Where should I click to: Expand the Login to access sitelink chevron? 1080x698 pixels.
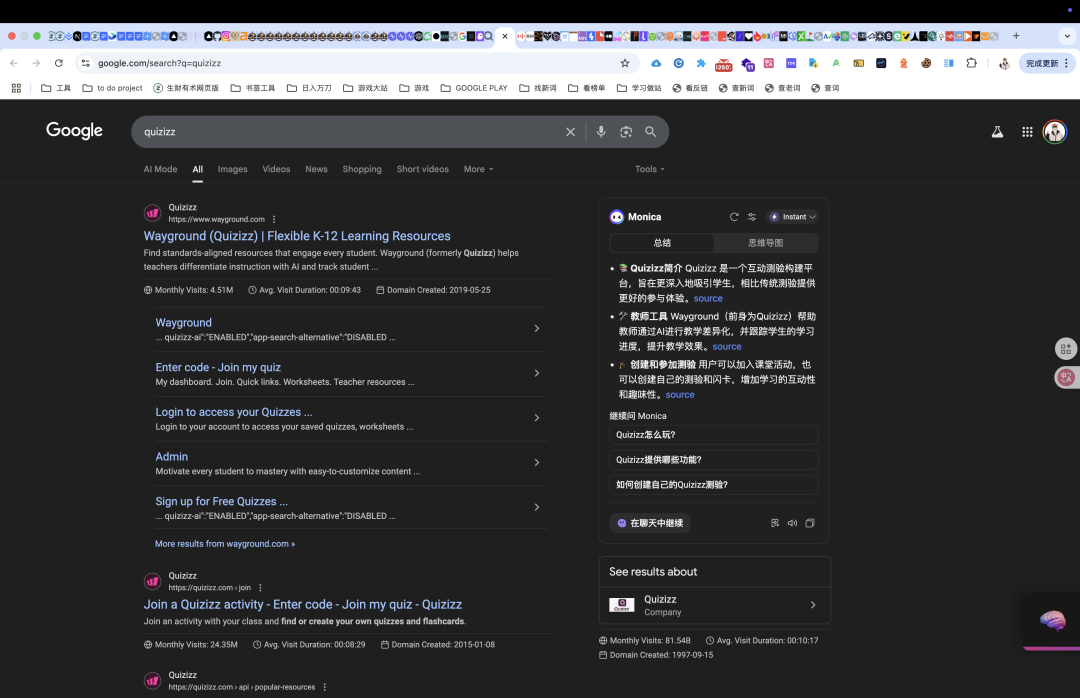pos(537,418)
